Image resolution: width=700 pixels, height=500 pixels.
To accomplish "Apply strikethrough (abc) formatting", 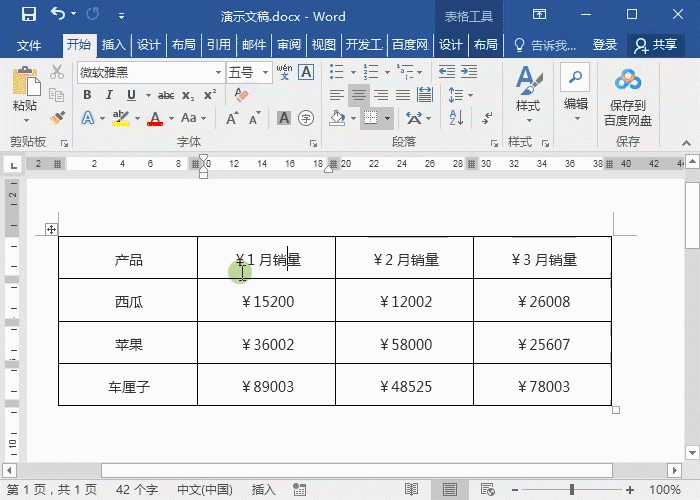I will [x=166, y=95].
